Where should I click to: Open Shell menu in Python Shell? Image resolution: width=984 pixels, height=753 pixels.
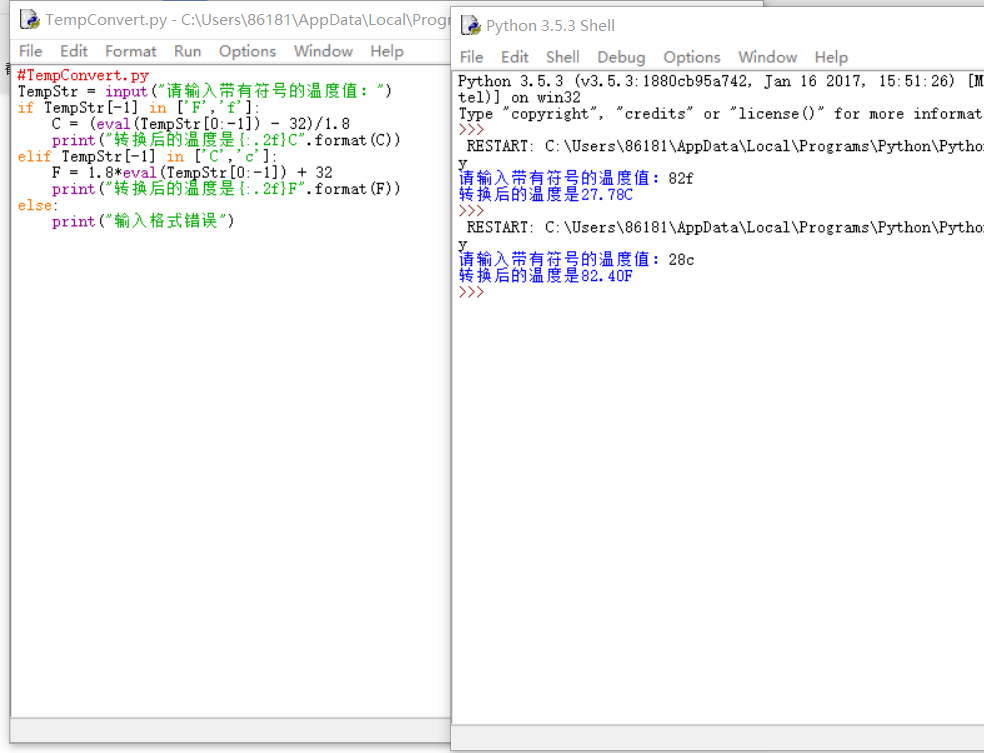[562, 57]
